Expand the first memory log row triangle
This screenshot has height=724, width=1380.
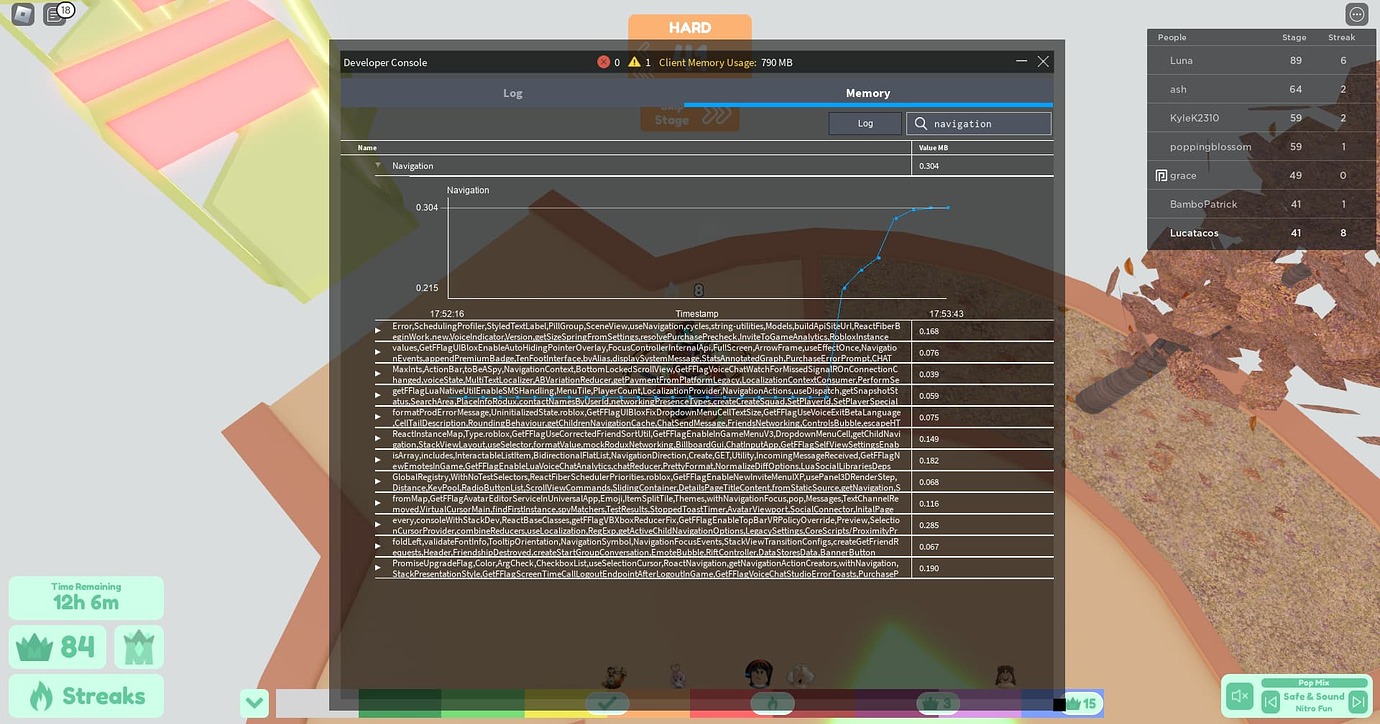[x=378, y=330]
